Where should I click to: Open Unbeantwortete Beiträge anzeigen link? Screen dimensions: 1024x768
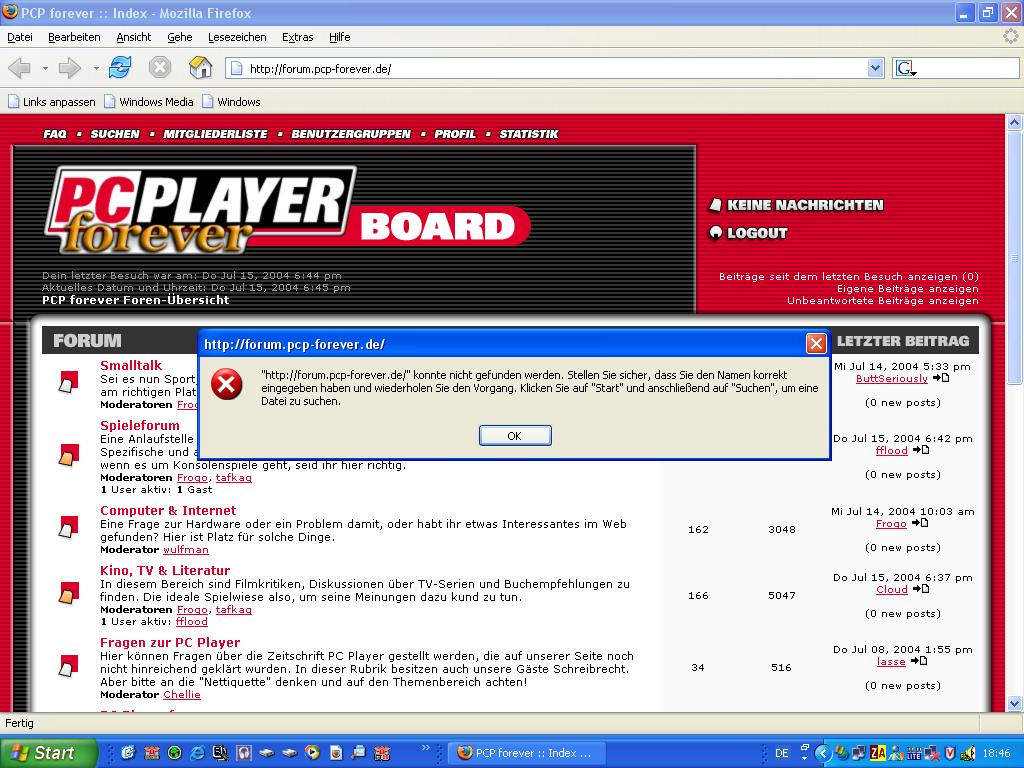click(883, 300)
